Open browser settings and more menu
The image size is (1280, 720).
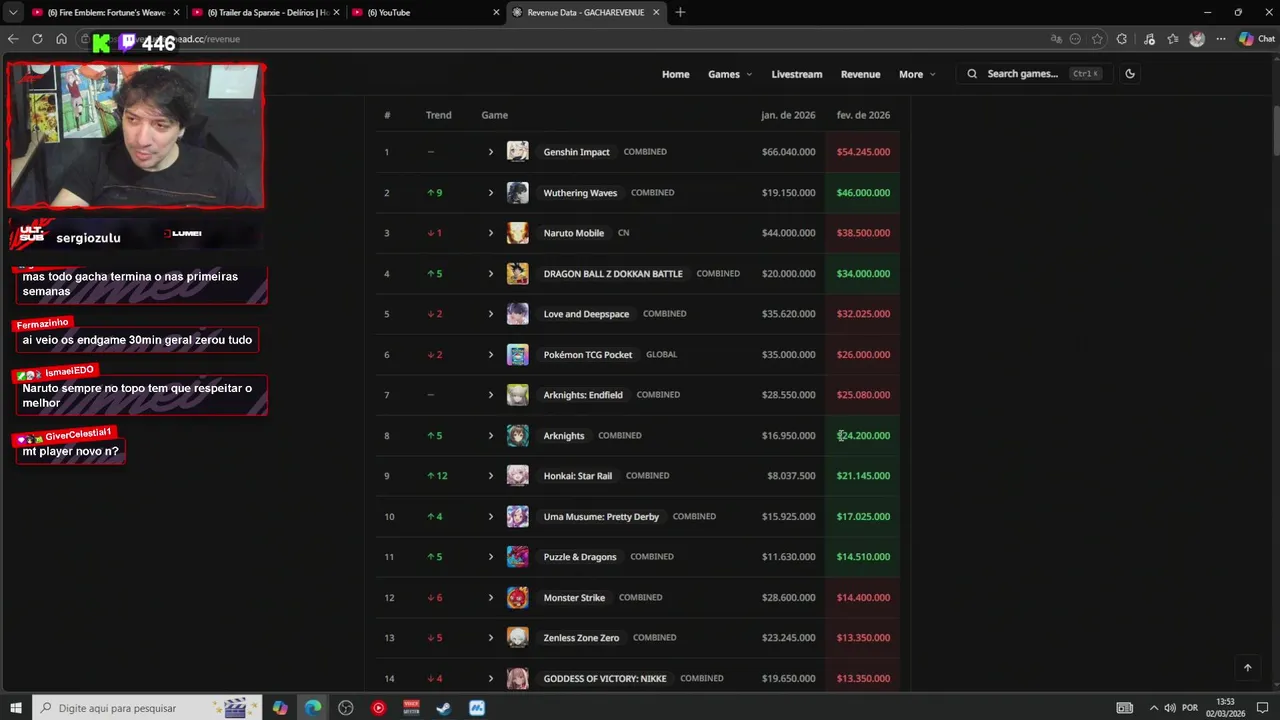point(1221,39)
